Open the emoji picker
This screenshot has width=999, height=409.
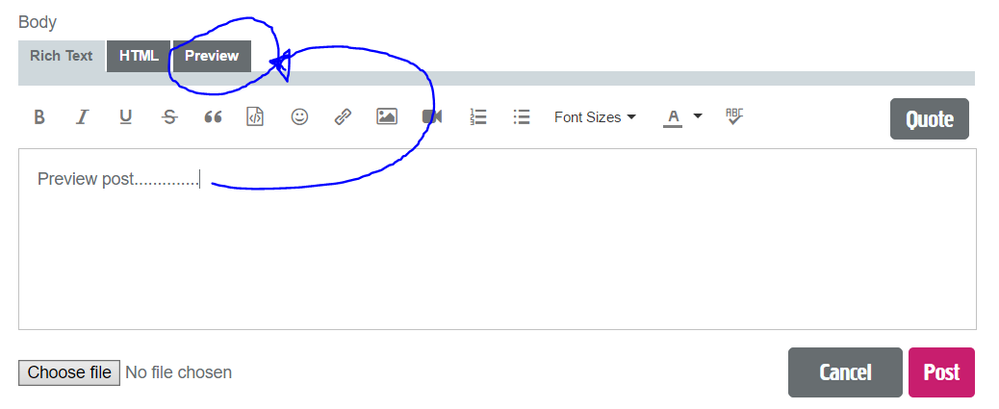click(299, 117)
